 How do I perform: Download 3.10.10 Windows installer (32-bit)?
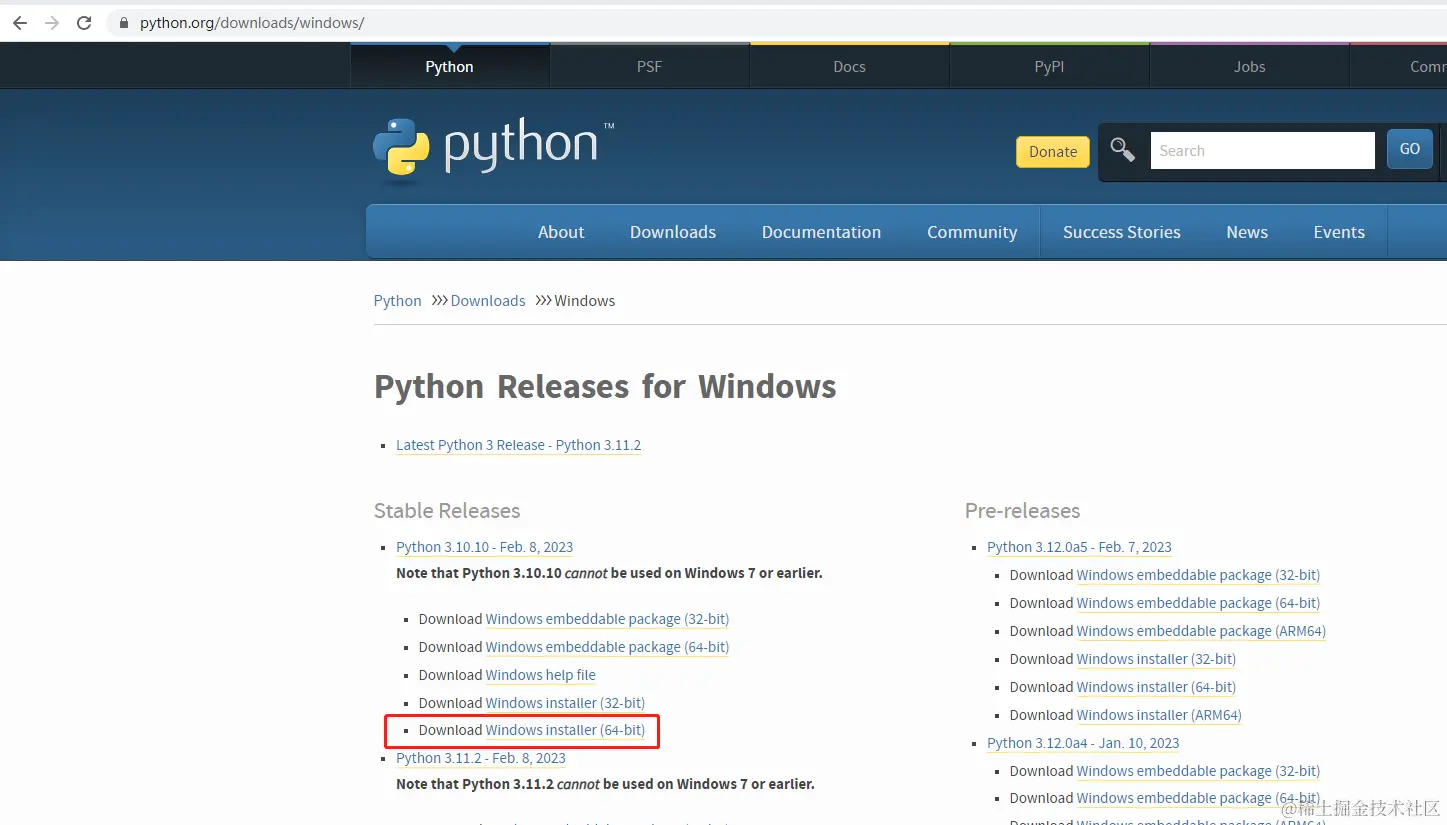(566, 704)
